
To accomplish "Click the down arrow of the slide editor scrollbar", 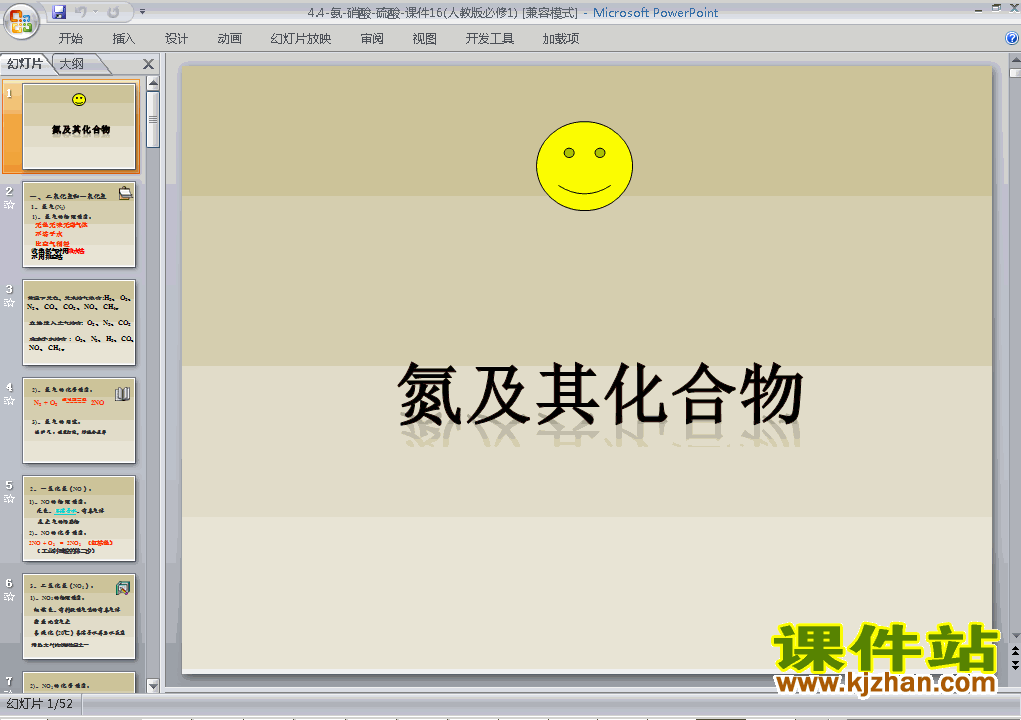I will coord(1015,635).
